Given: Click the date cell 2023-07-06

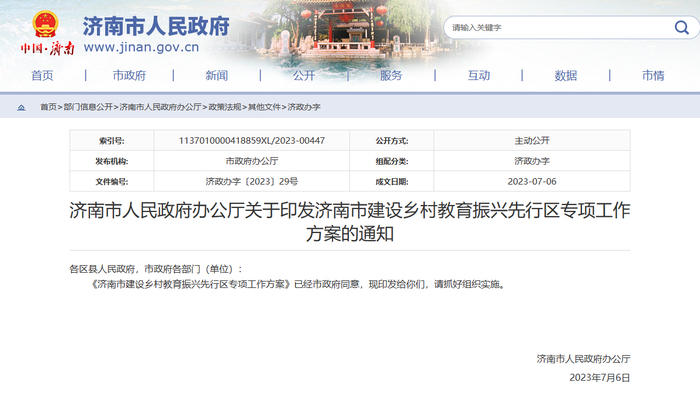Looking at the screenshot, I should pos(532,181).
